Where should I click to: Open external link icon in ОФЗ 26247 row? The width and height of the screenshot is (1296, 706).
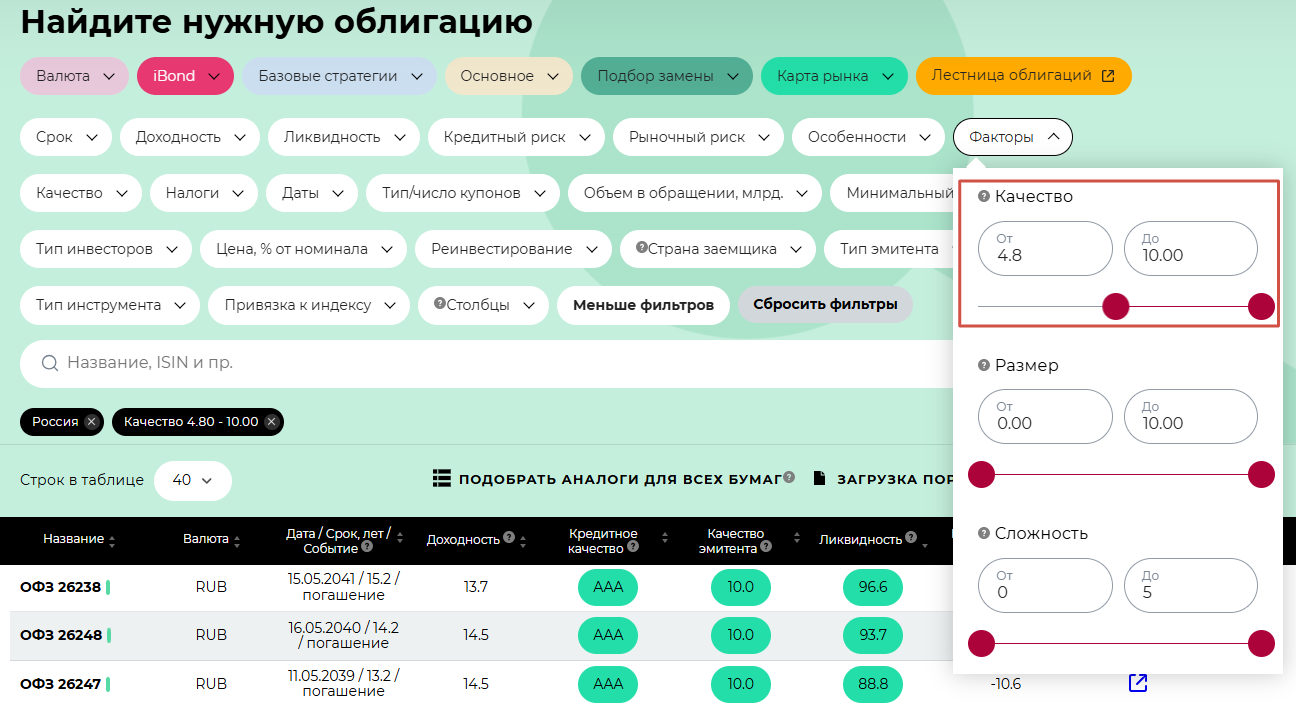pos(1137,683)
